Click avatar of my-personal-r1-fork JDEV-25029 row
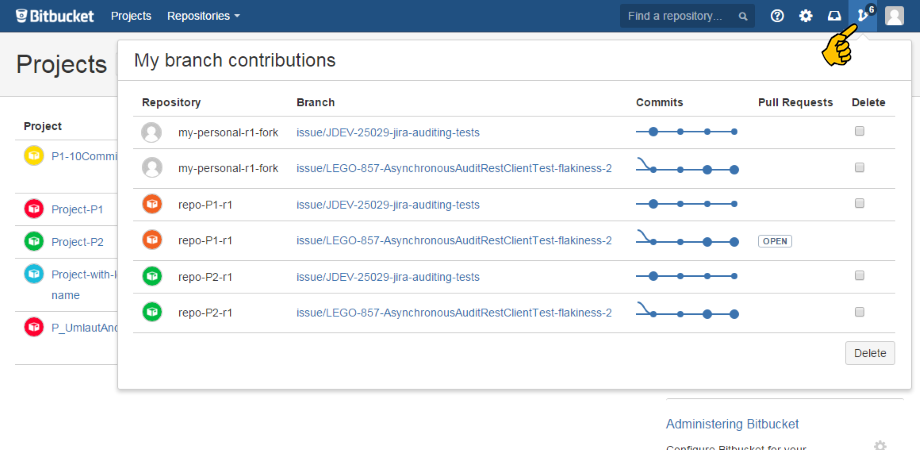 pos(151,133)
